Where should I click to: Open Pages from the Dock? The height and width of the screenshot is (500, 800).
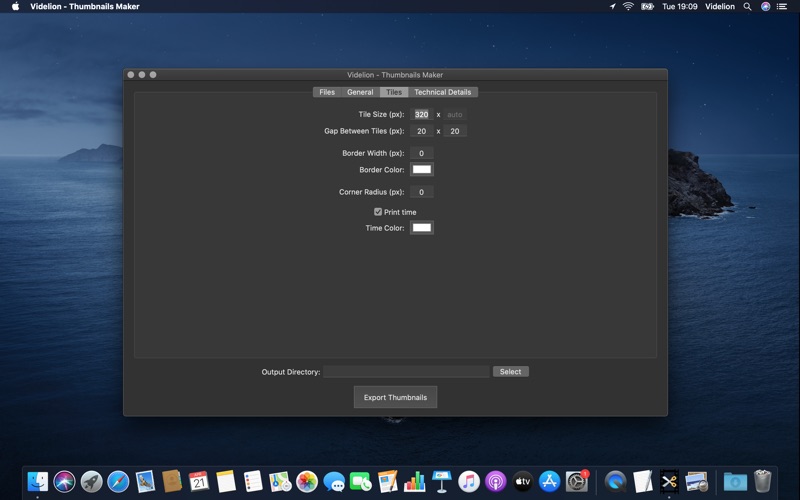coord(388,481)
